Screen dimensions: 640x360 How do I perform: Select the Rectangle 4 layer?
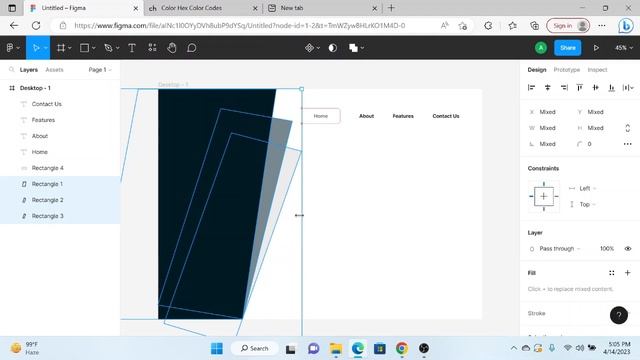pos(47,168)
